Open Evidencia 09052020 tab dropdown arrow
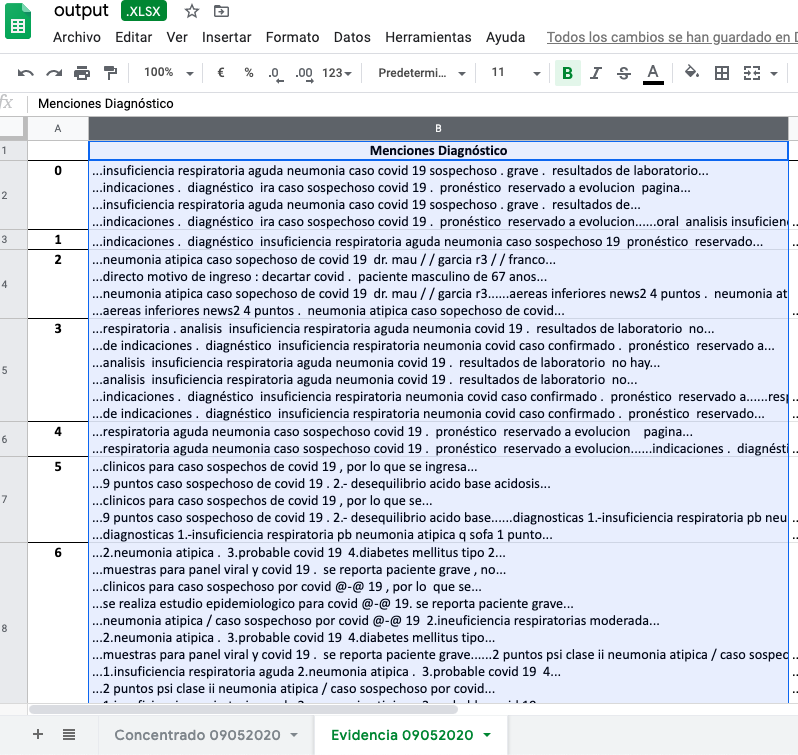 click(x=487, y=735)
